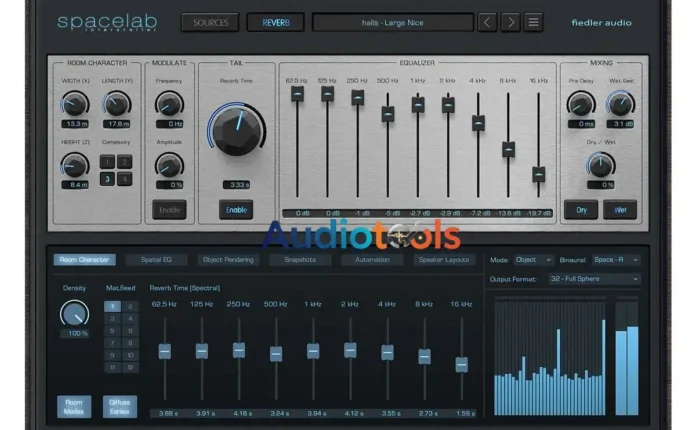Click the fiedler audio logo
Viewport: 696px width, 430px height.
(x=601, y=23)
